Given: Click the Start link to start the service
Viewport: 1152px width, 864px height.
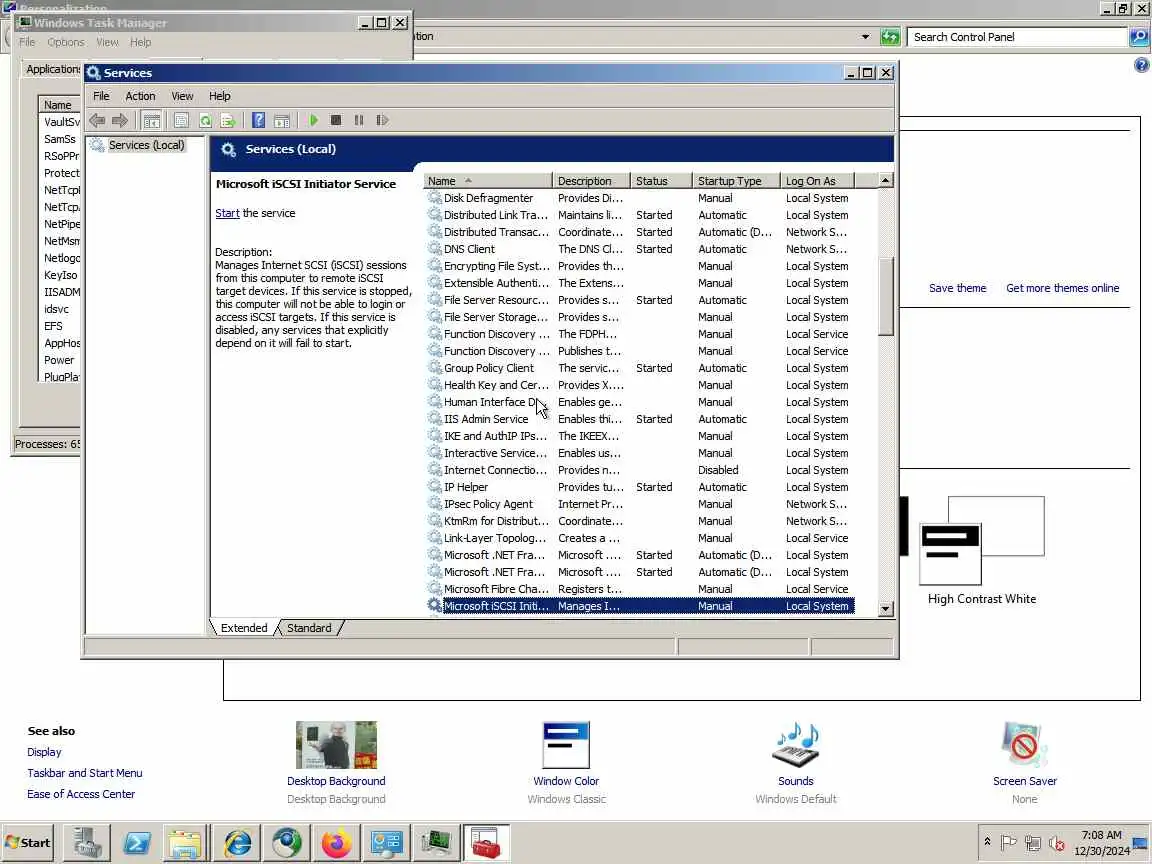Looking at the screenshot, I should click(227, 213).
